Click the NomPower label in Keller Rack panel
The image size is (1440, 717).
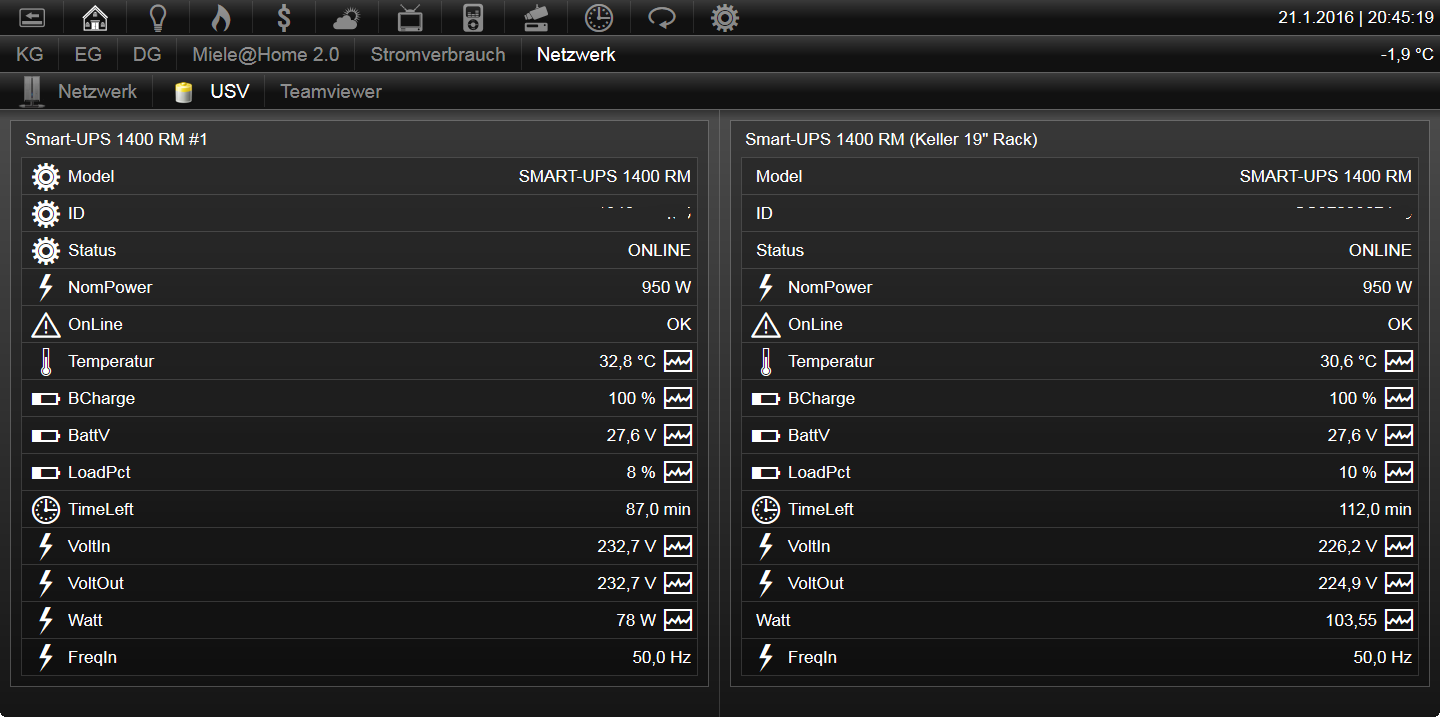pos(830,287)
